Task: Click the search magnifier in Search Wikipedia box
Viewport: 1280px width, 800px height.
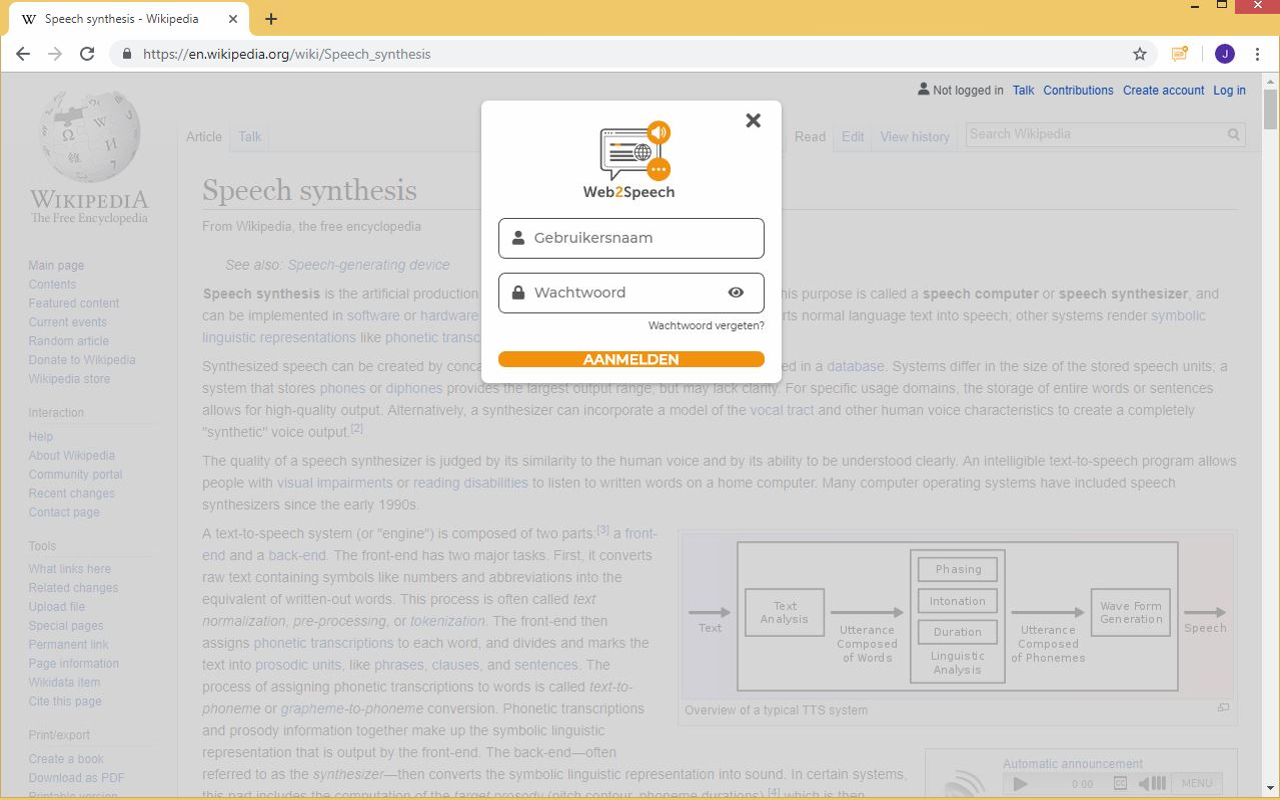Action: point(1233,134)
